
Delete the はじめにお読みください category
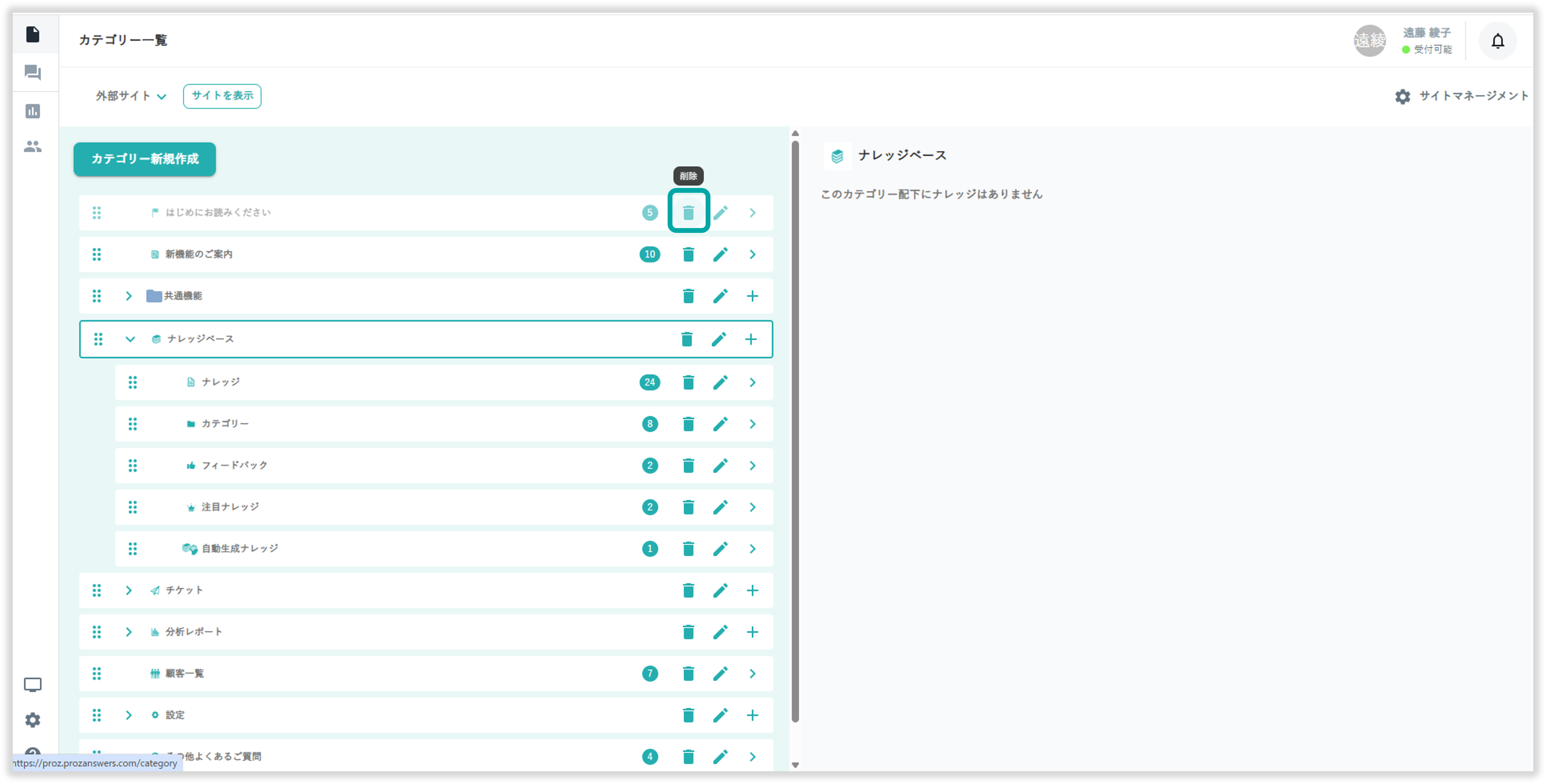tap(688, 212)
